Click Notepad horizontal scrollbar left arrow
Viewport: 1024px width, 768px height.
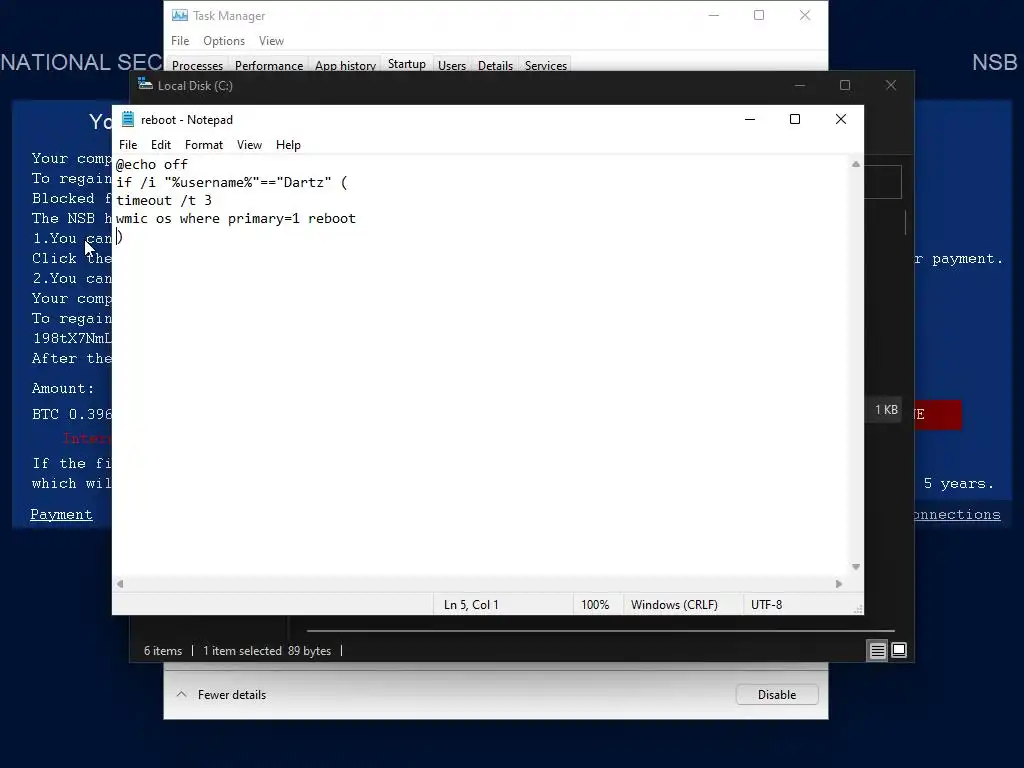pyautogui.click(x=120, y=584)
